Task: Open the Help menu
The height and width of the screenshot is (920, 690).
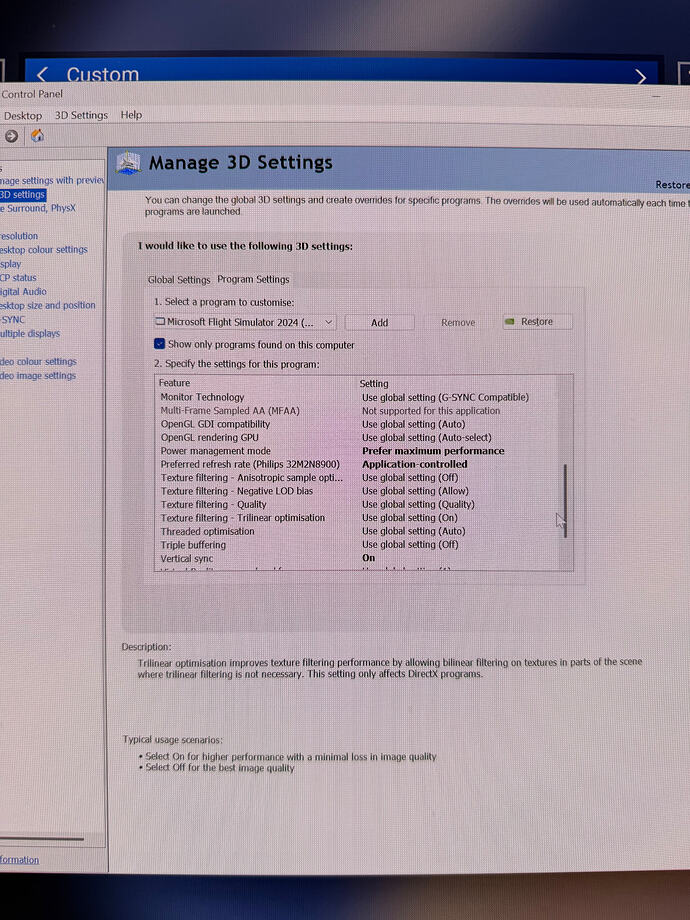Action: [131, 115]
